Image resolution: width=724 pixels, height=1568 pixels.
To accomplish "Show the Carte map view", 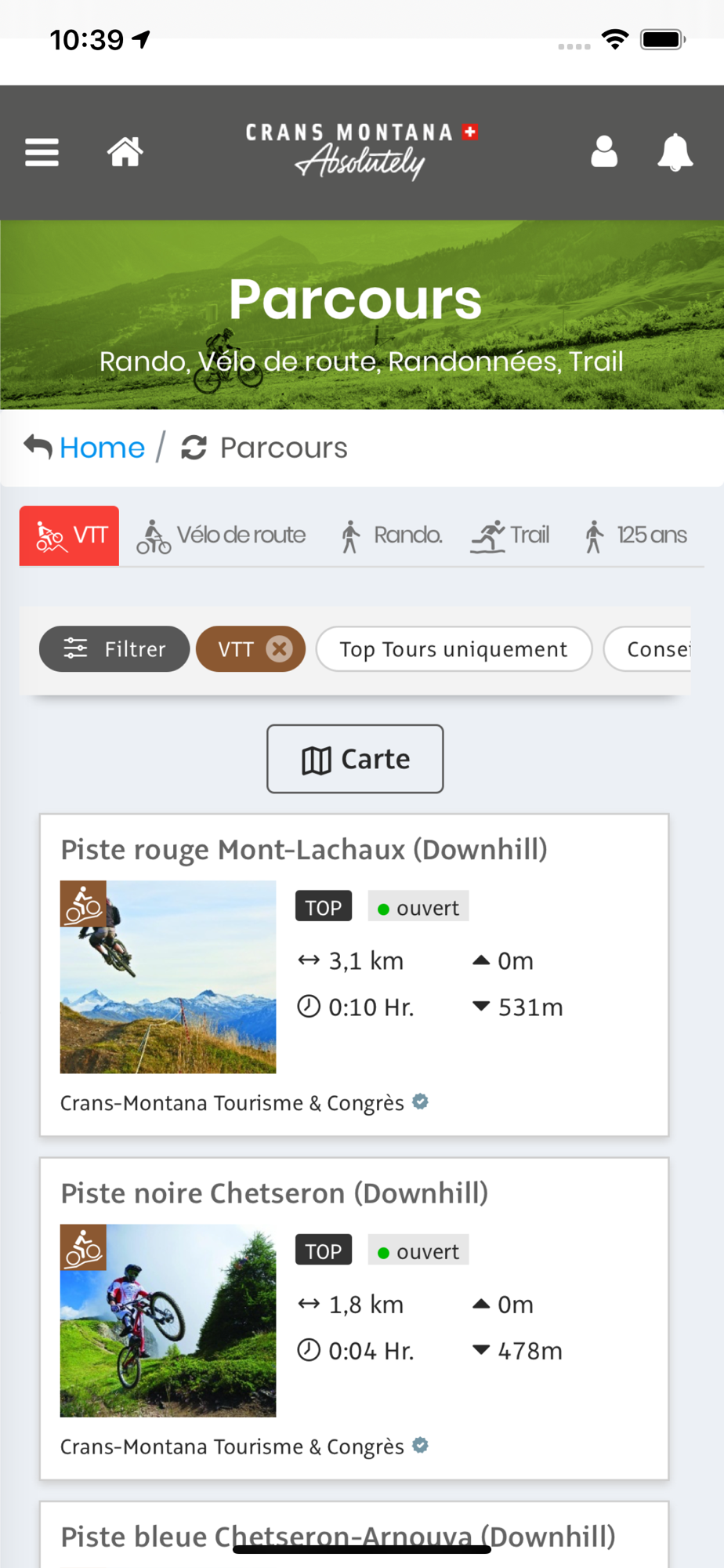I will pyautogui.click(x=355, y=759).
